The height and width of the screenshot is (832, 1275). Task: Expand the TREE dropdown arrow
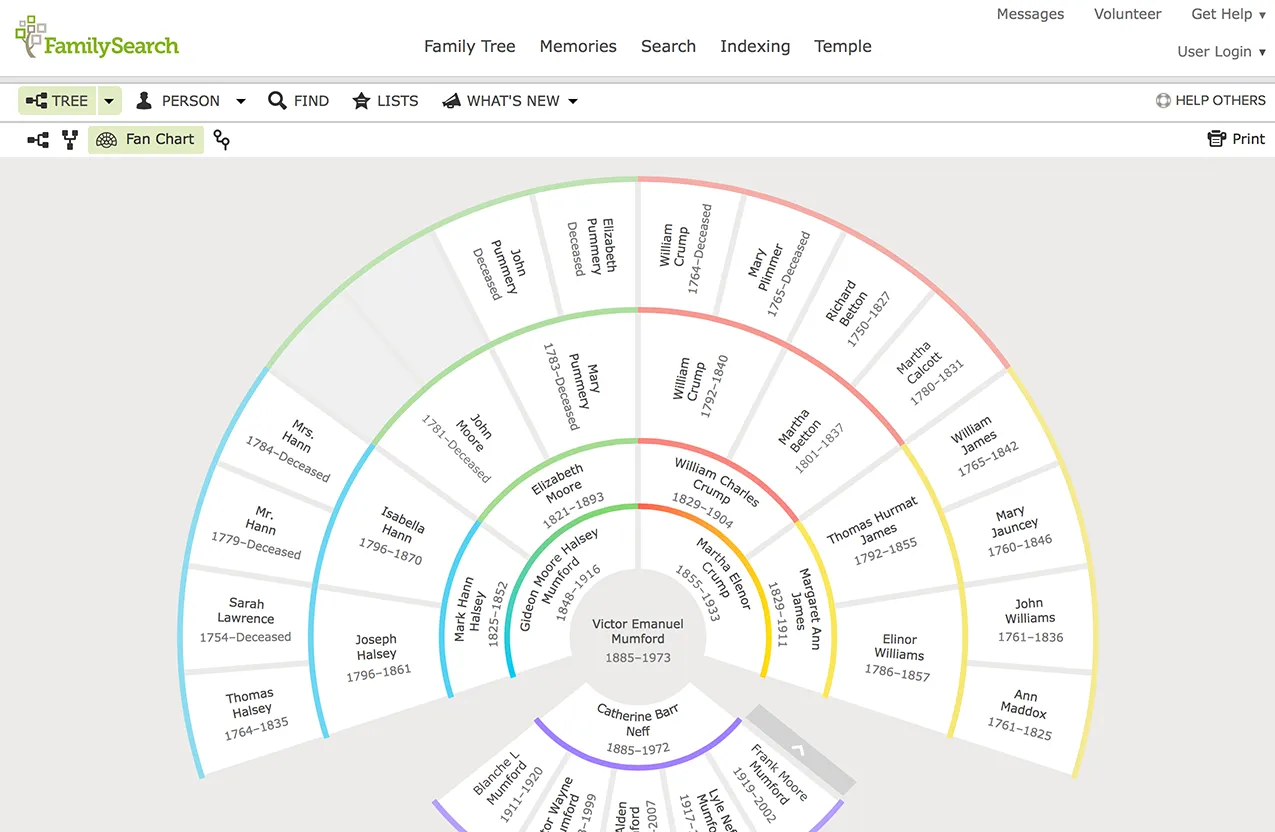click(109, 101)
